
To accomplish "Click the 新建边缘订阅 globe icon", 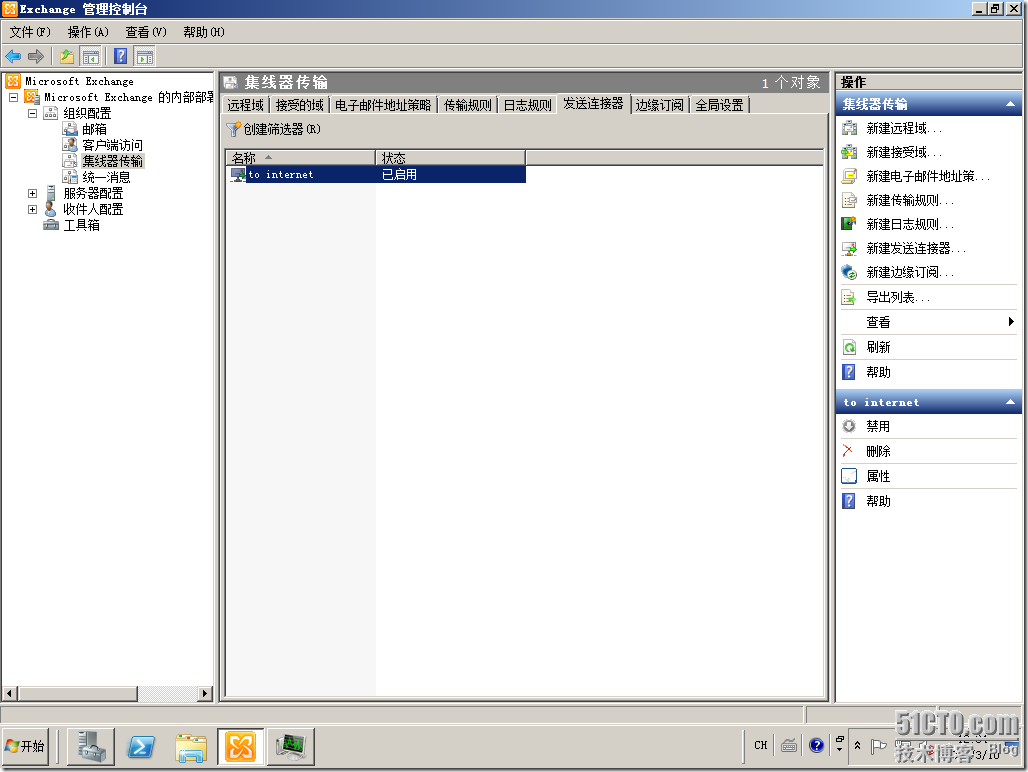I will (x=850, y=271).
